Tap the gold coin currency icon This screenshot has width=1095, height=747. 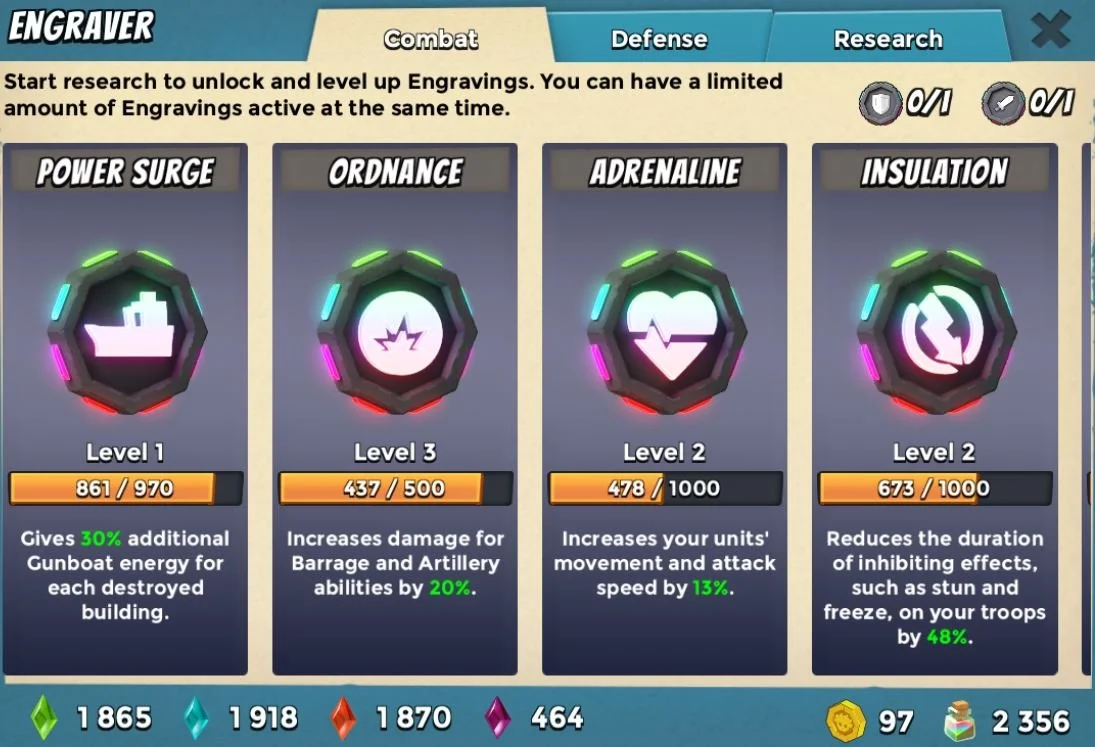click(846, 720)
